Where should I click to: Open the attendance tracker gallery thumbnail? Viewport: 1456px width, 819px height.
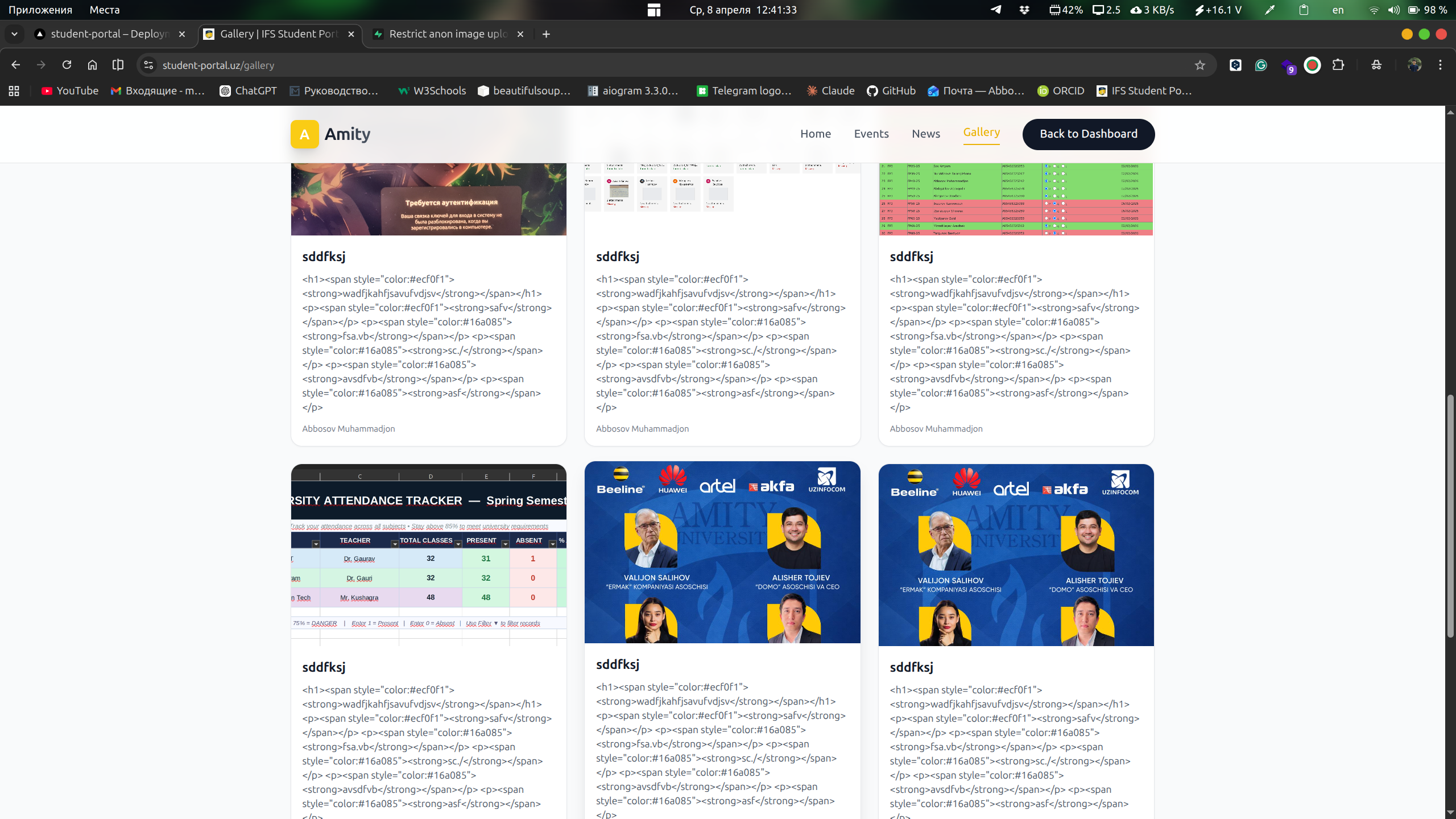point(428,555)
